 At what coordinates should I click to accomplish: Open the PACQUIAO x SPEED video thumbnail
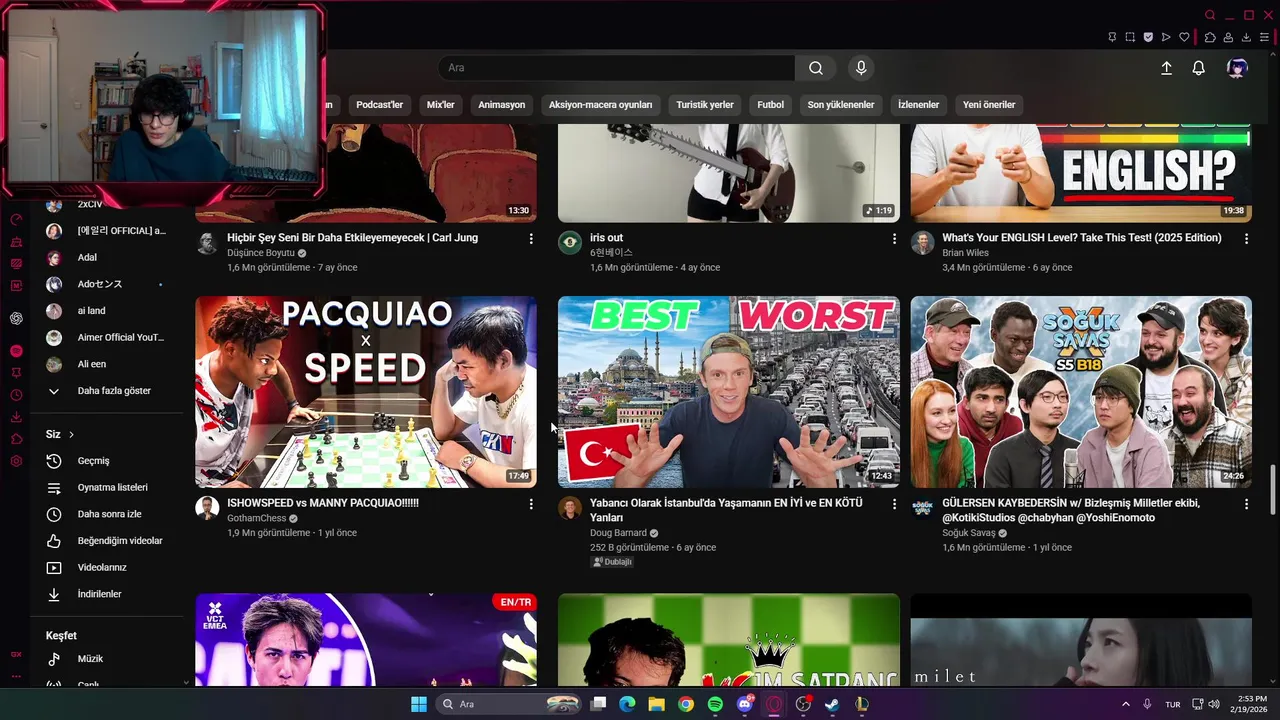click(366, 392)
